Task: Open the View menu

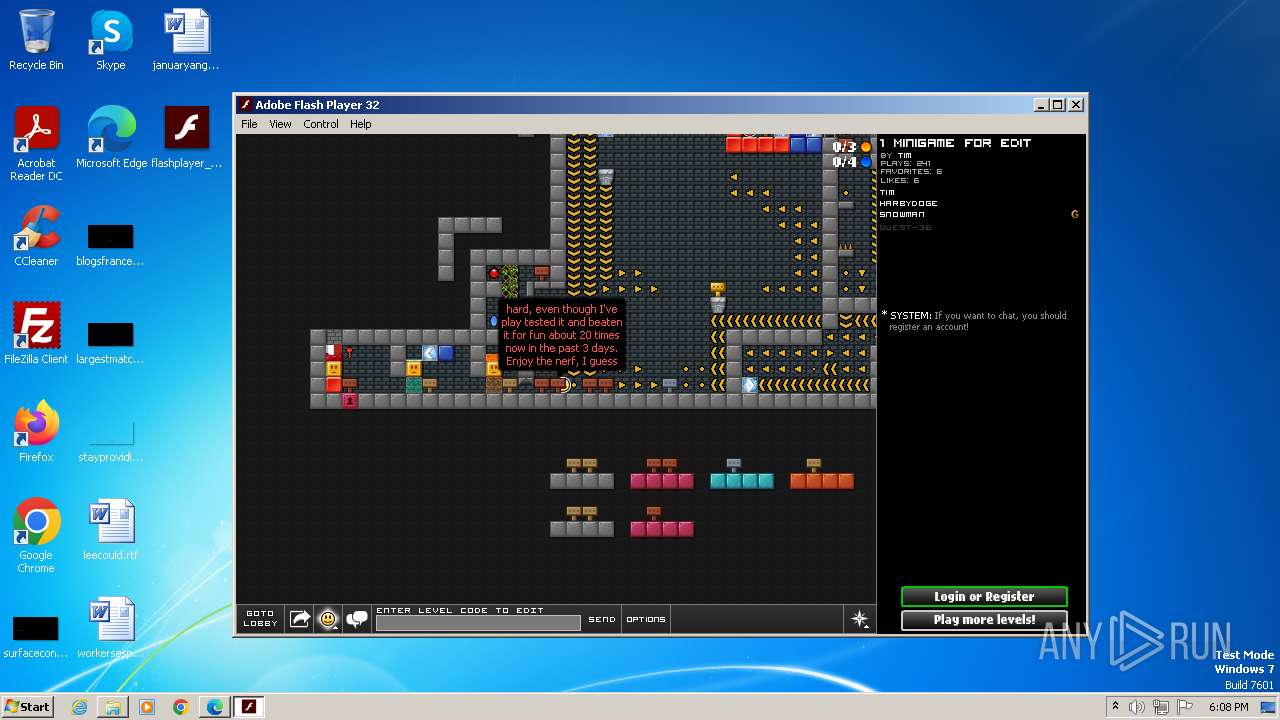Action: [x=280, y=124]
